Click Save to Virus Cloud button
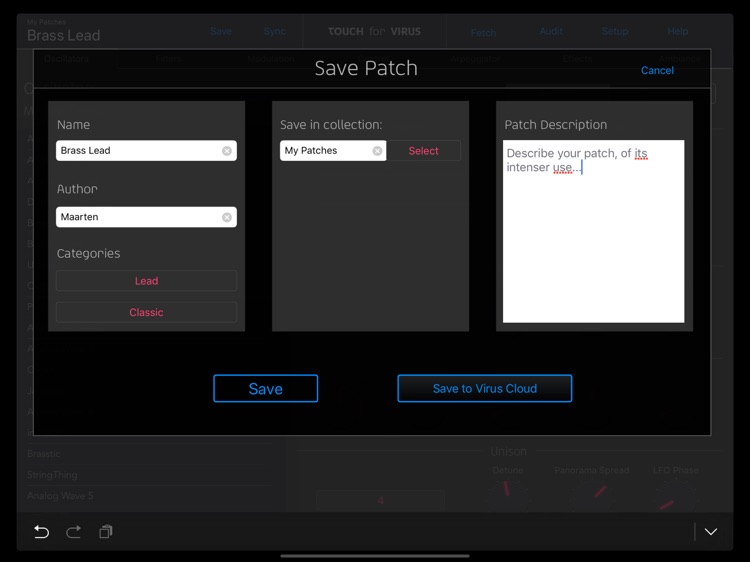Image resolution: width=750 pixels, height=562 pixels. click(485, 388)
